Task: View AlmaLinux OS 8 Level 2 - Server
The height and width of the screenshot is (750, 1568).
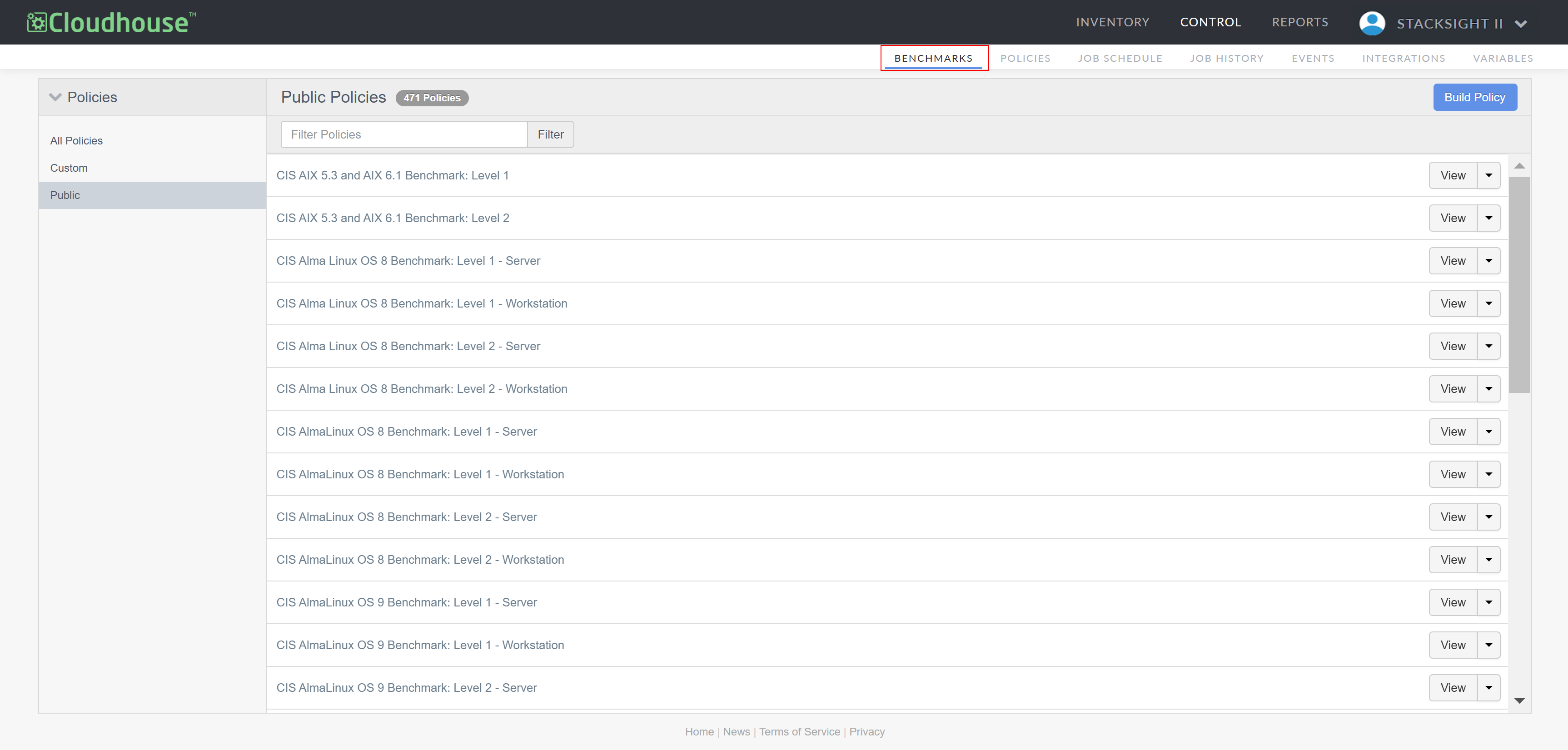Action: click(1453, 517)
